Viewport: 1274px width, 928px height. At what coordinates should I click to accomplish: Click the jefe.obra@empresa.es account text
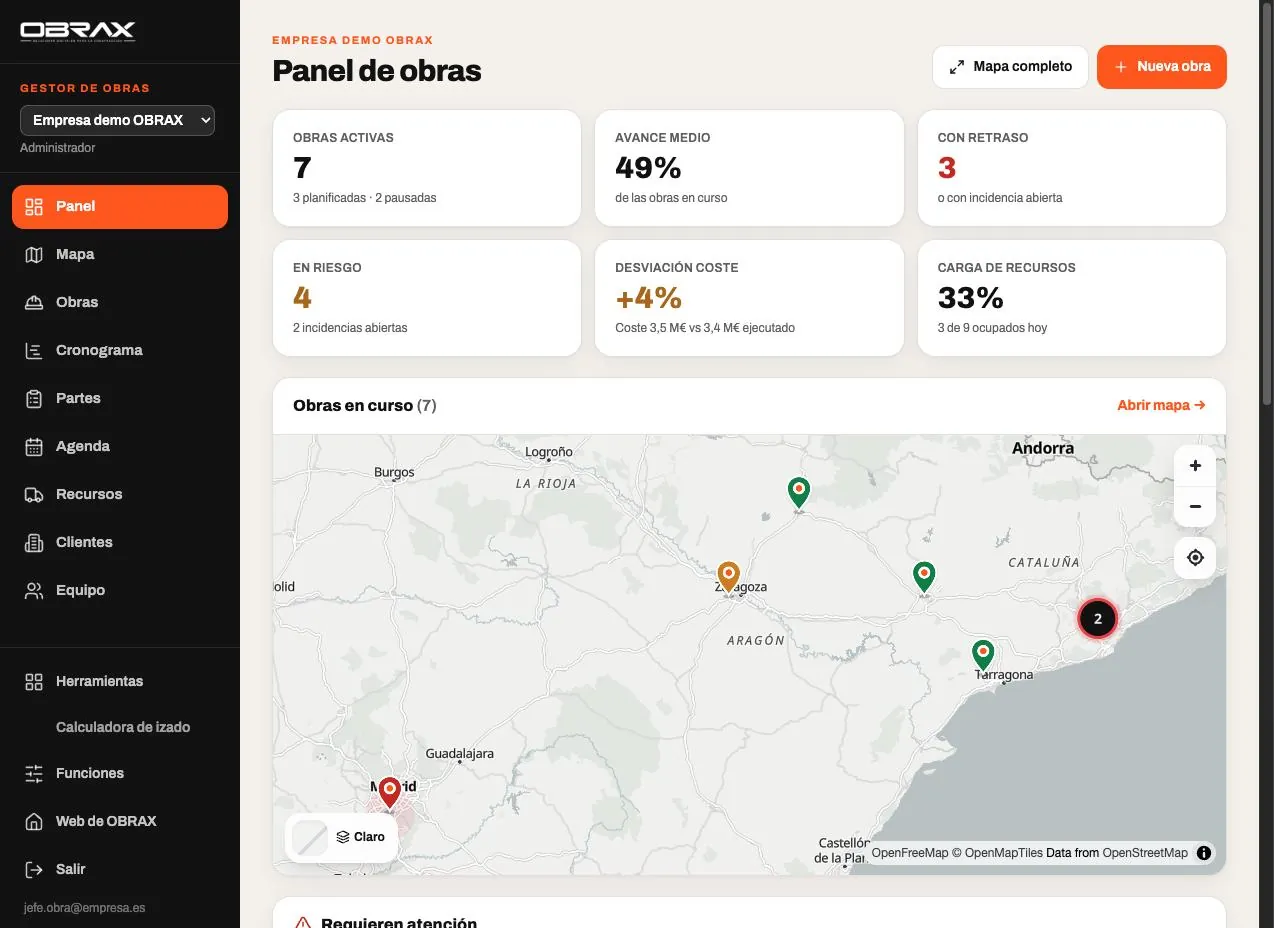click(84, 908)
